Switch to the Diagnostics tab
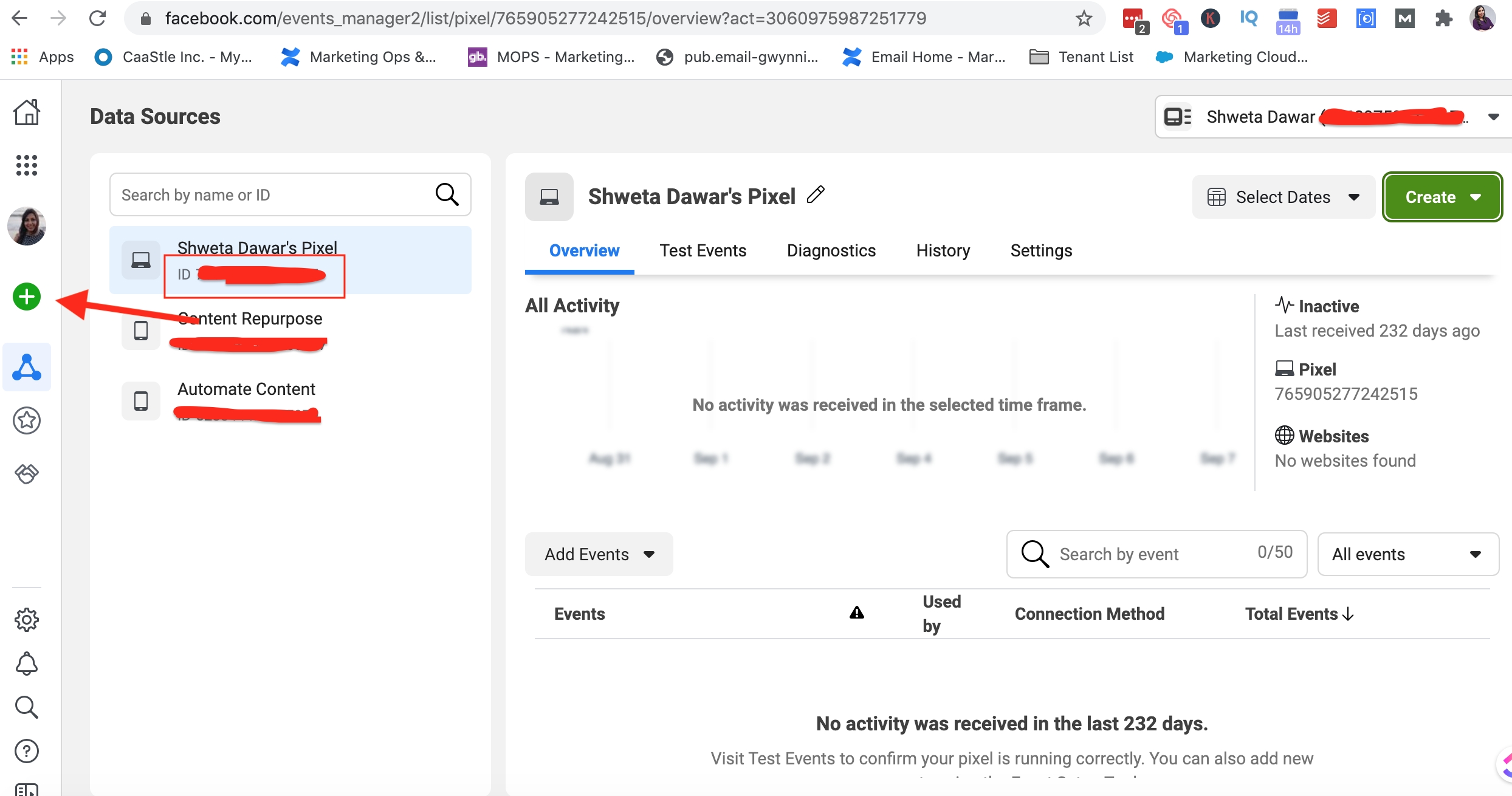Screen dimensions: 1512x796 coord(831,250)
